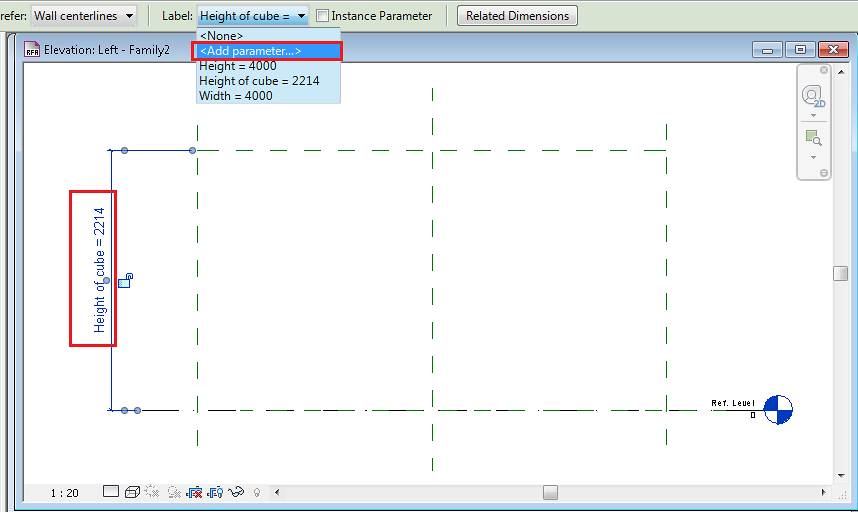Click vertical scrollbar down arrow
This screenshot has height=512, width=858.
click(840, 476)
